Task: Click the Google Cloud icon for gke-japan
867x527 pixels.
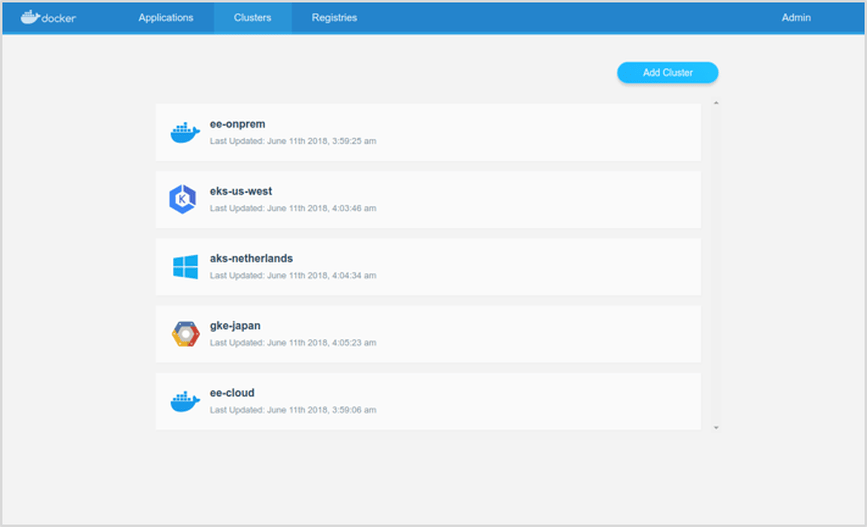Action: (185, 334)
